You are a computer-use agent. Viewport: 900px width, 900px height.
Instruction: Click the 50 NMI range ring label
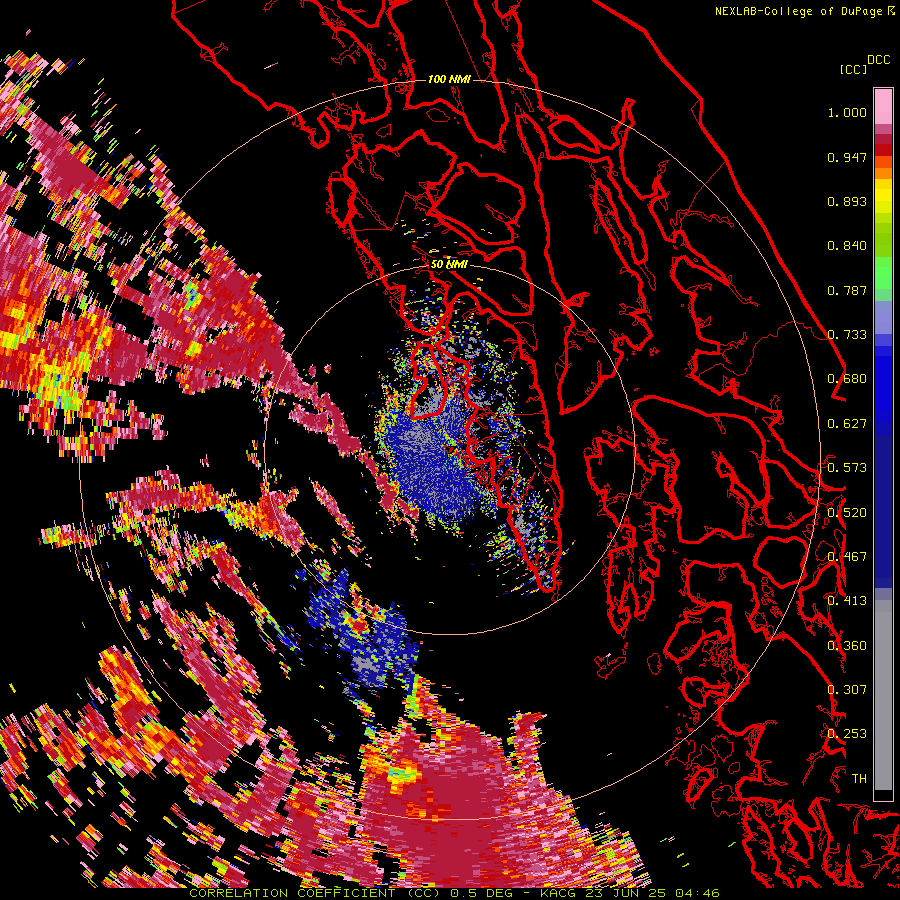pos(448,264)
